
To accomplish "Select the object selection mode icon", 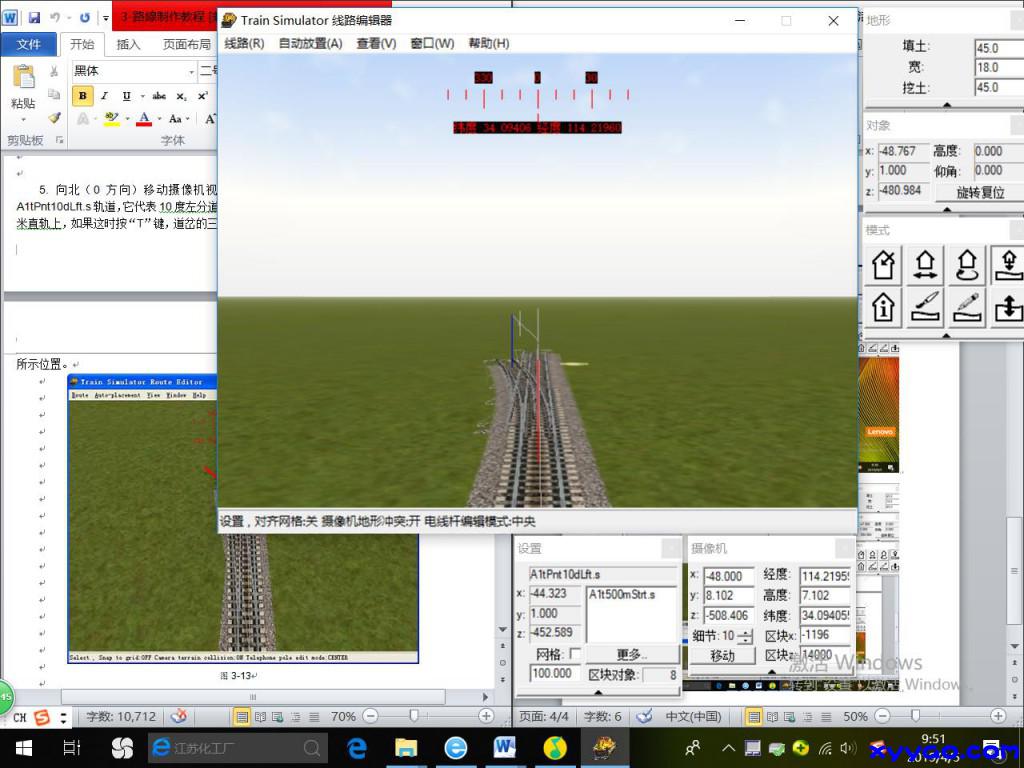I will [x=883, y=265].
